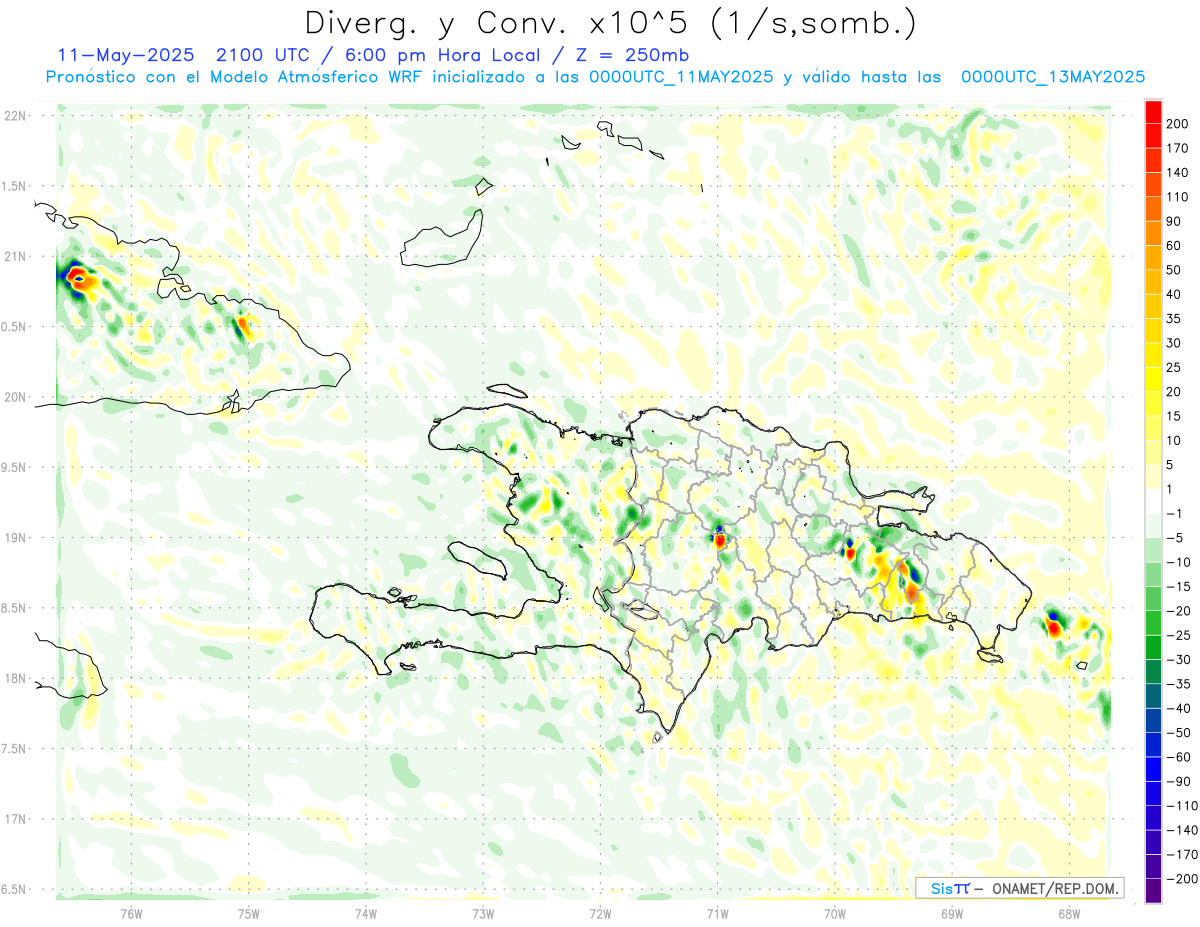The width and height of the screenshot is (1200, 927).
Task: Click the positive 110 color bar label
Action: [x=1177, y=197]
